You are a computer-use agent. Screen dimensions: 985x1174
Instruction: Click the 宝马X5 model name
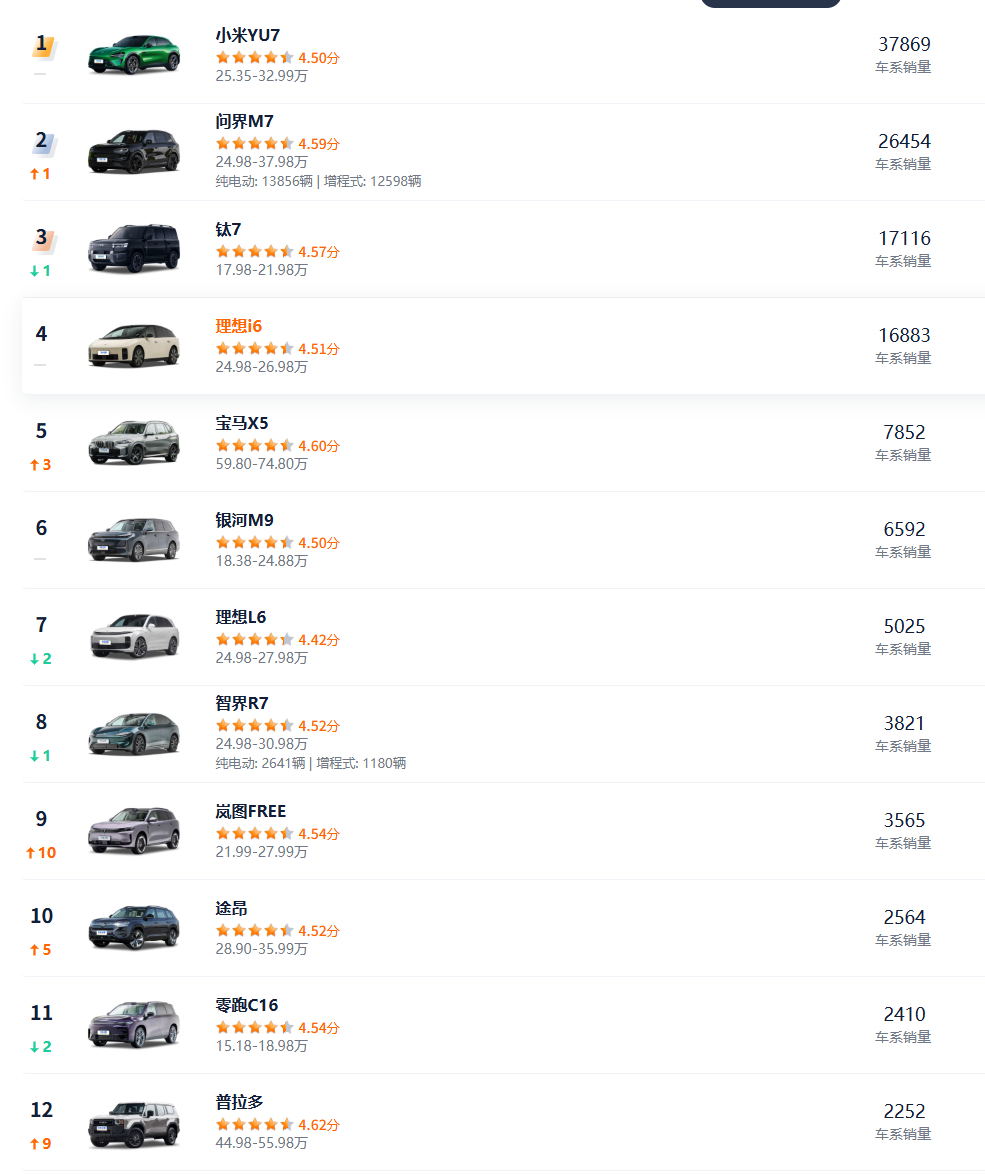[241, 423]
